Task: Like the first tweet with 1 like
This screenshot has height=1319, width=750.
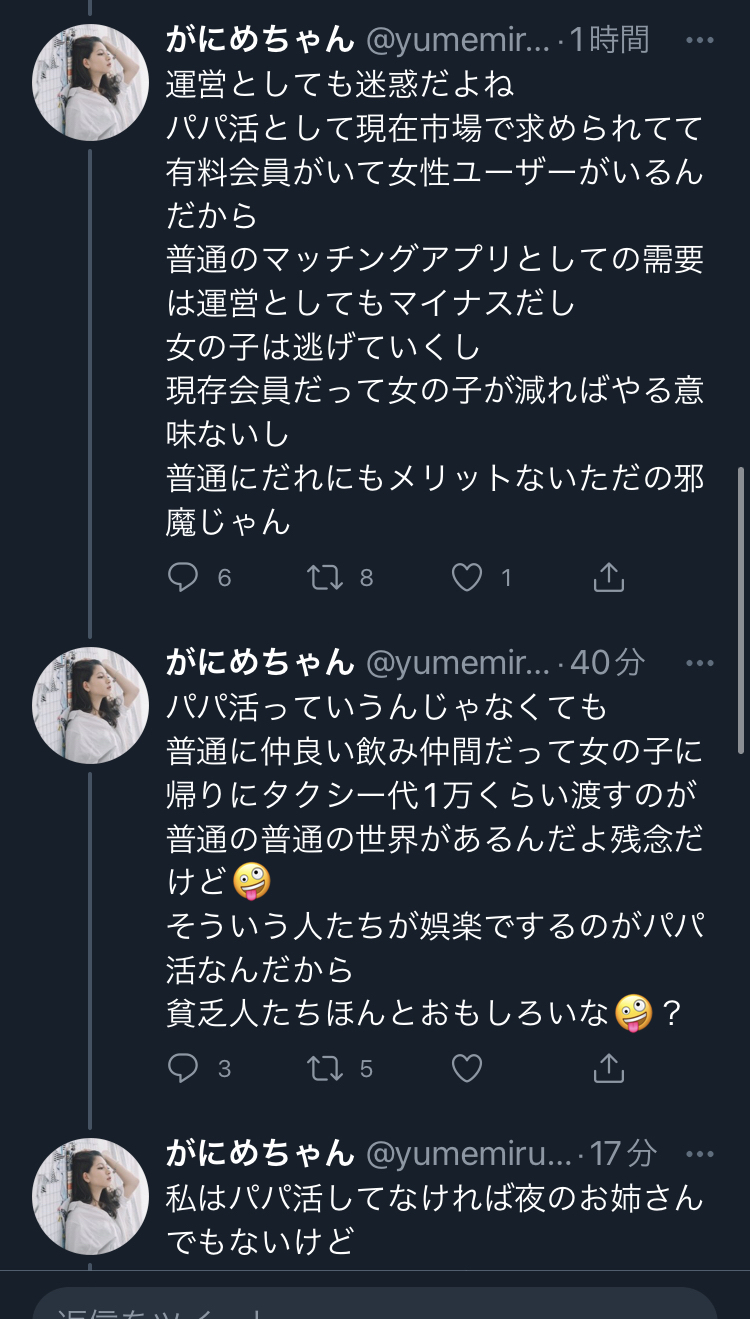Action: tap(467, 577)
